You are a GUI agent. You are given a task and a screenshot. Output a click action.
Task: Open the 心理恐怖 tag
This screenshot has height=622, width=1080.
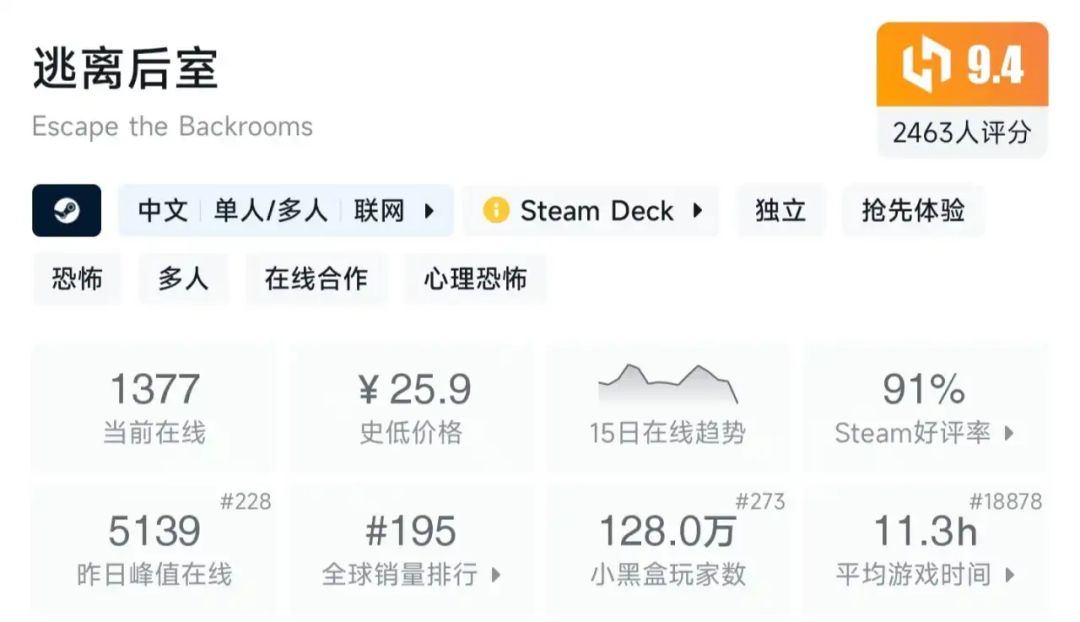click(475, 279)
